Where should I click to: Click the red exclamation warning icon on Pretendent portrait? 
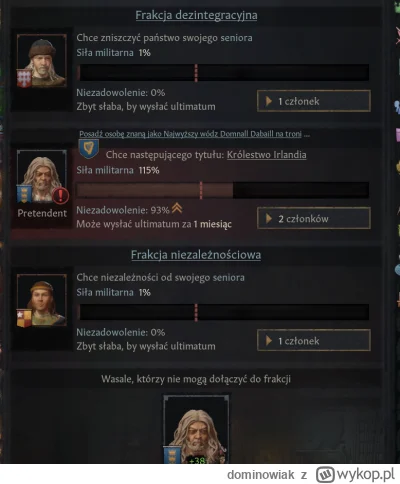[60, 196]
